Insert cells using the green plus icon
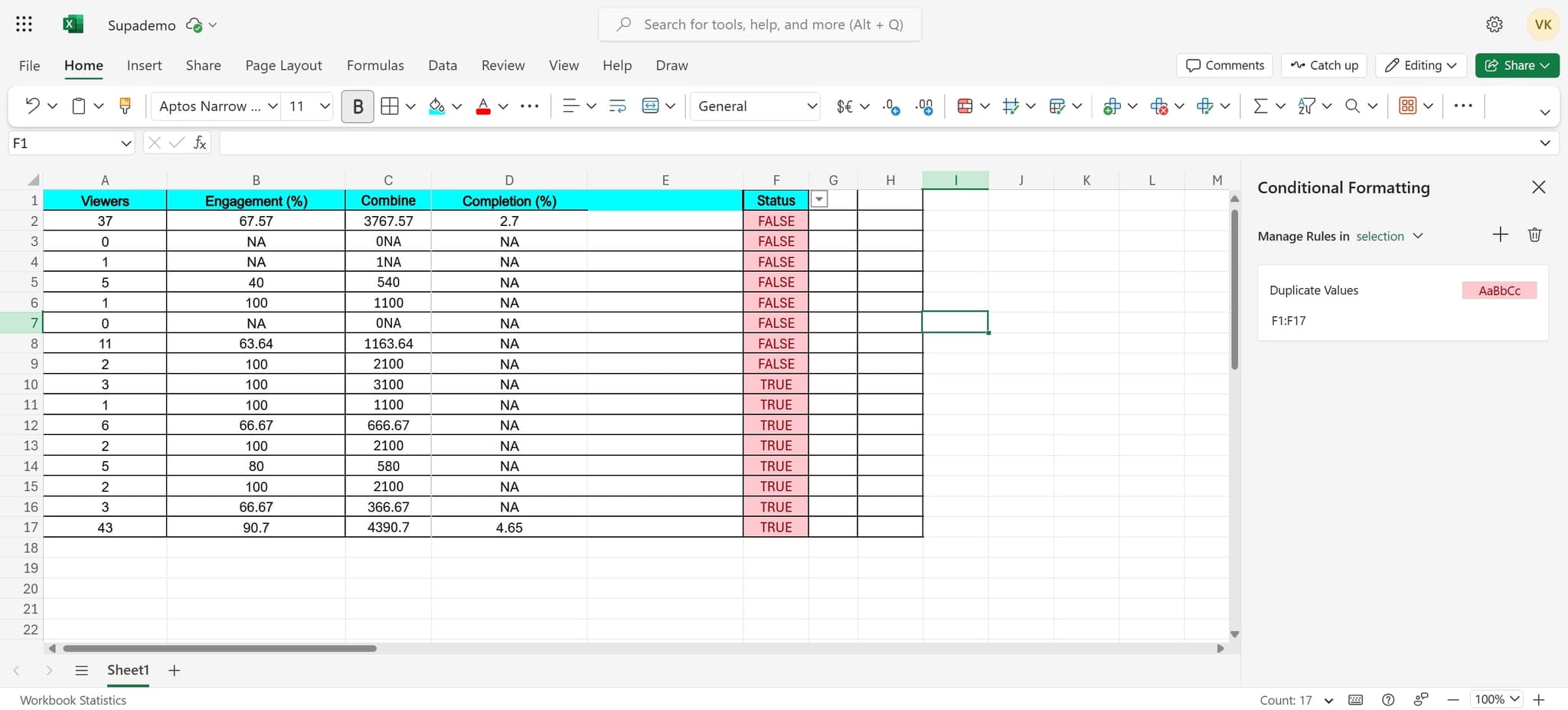Image resolution: width=1568 pixels, height=710 pixels. tap(1114, 106)
